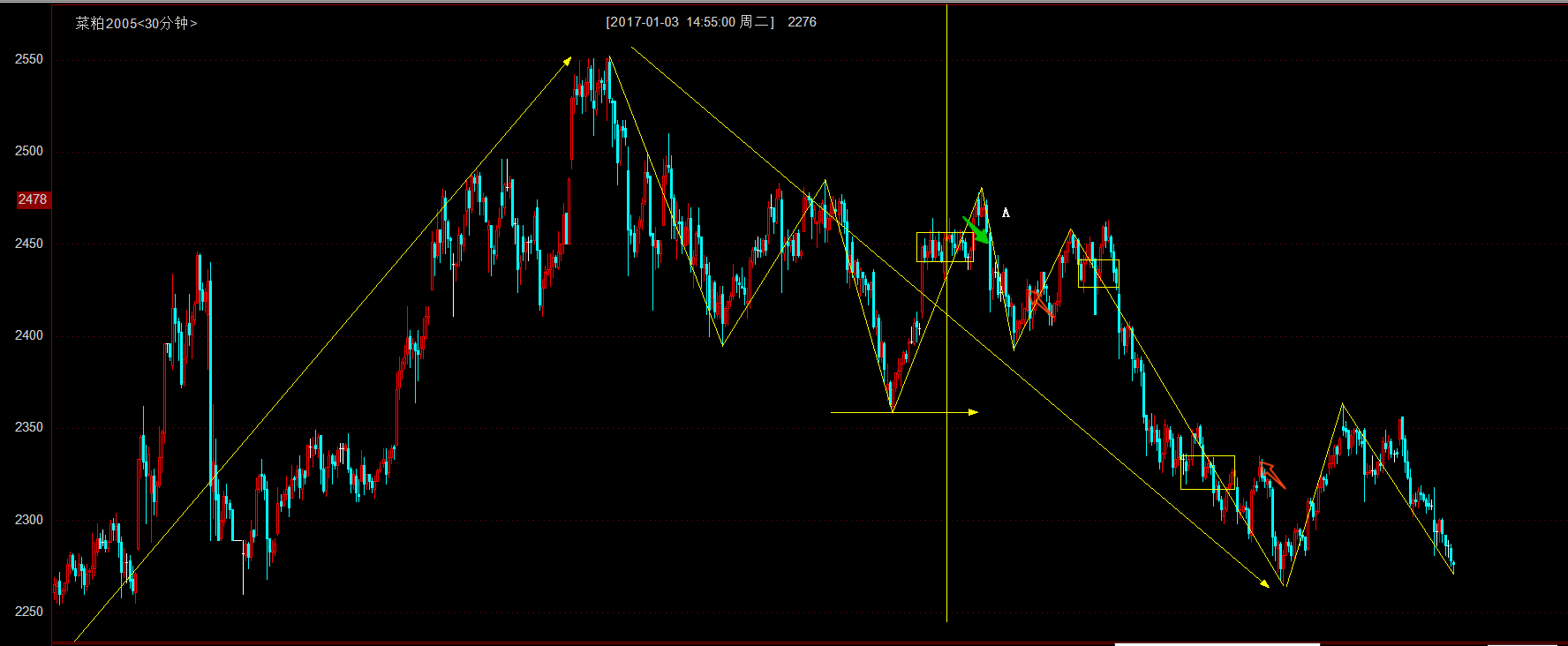Screen dimensions: 1568x646
Task: Click the highlighted 2478 price marker
Action: click(x=33, y=199)
